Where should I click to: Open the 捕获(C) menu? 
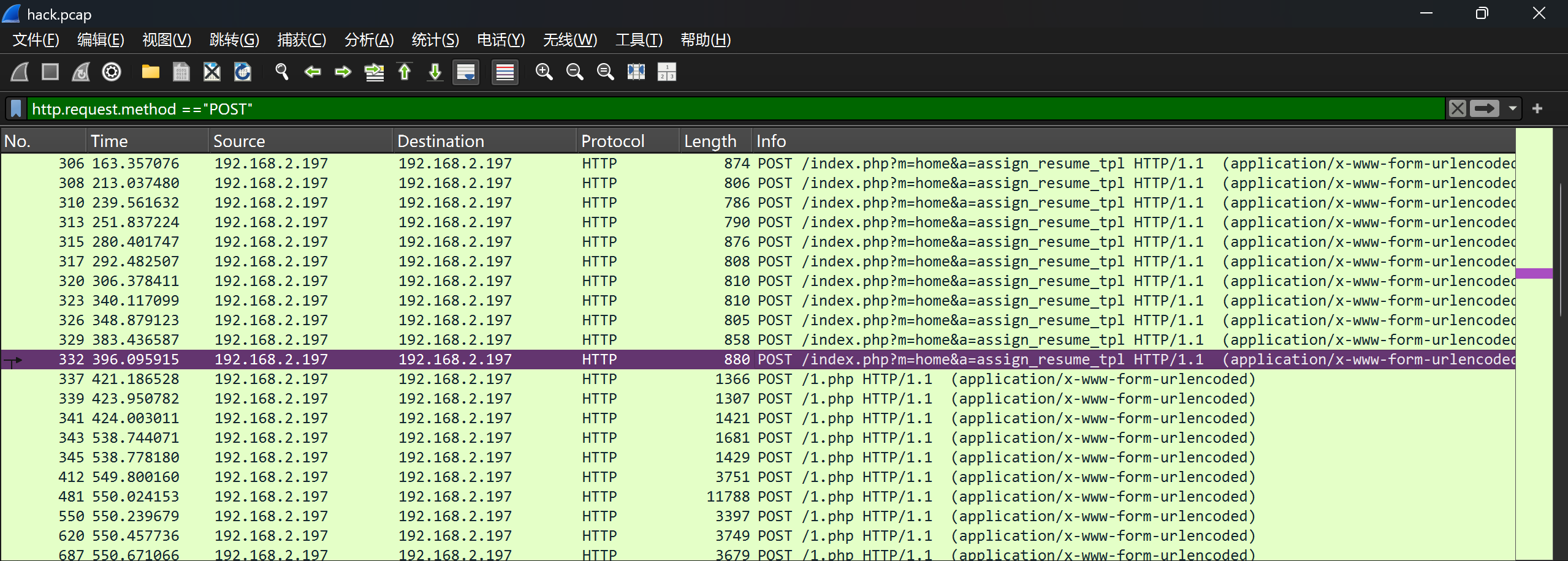[x=302, y=40]
